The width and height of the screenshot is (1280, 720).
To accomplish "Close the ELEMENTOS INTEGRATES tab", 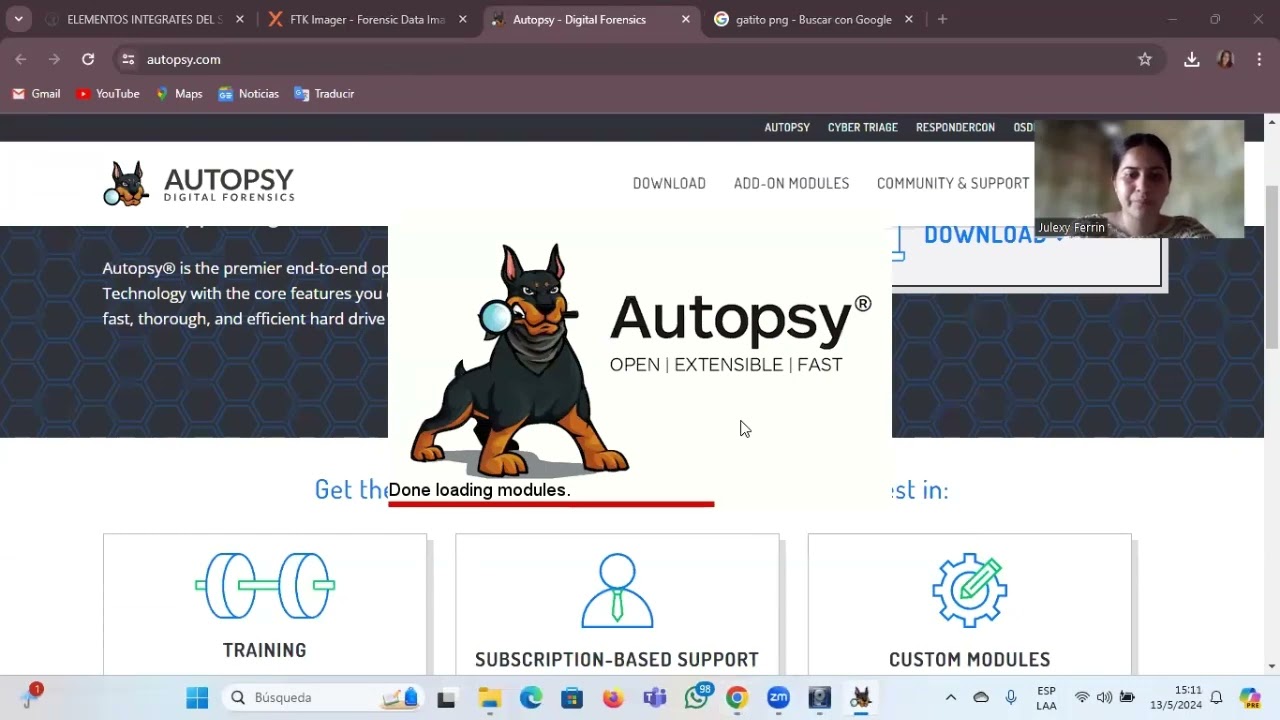I will pyautogui.click(x=239, y=19).
